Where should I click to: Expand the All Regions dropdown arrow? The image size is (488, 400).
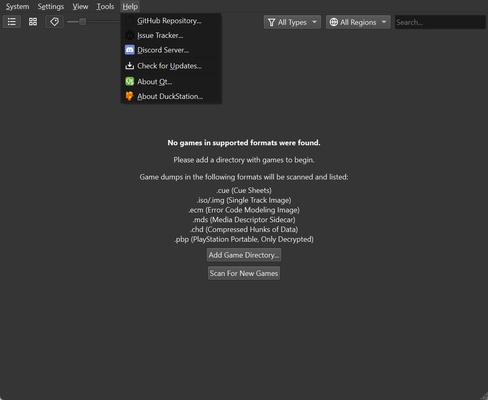tap(384, 22)
